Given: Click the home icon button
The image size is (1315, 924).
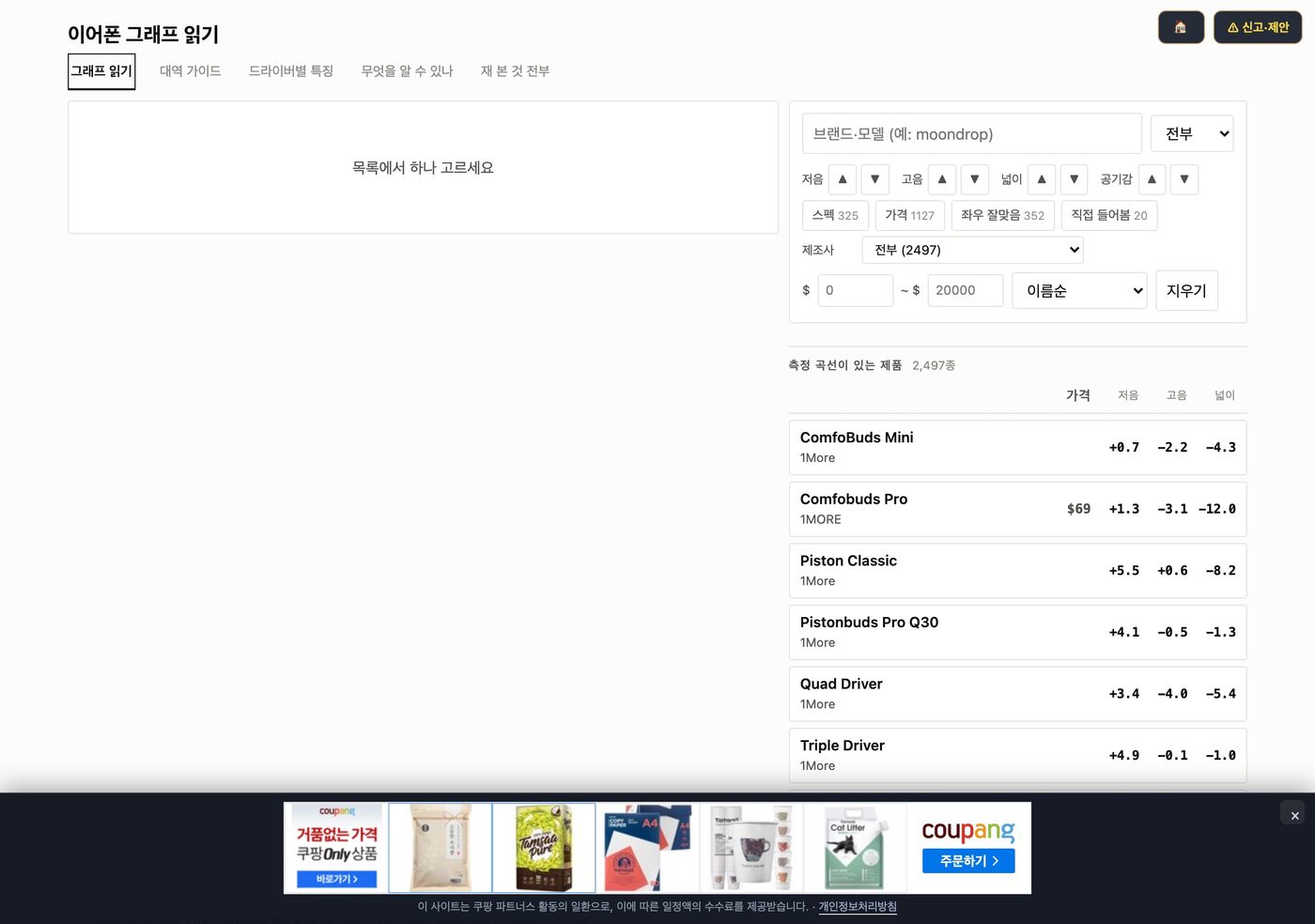Looking at the screenshot, I should (x=1181, y=27).
